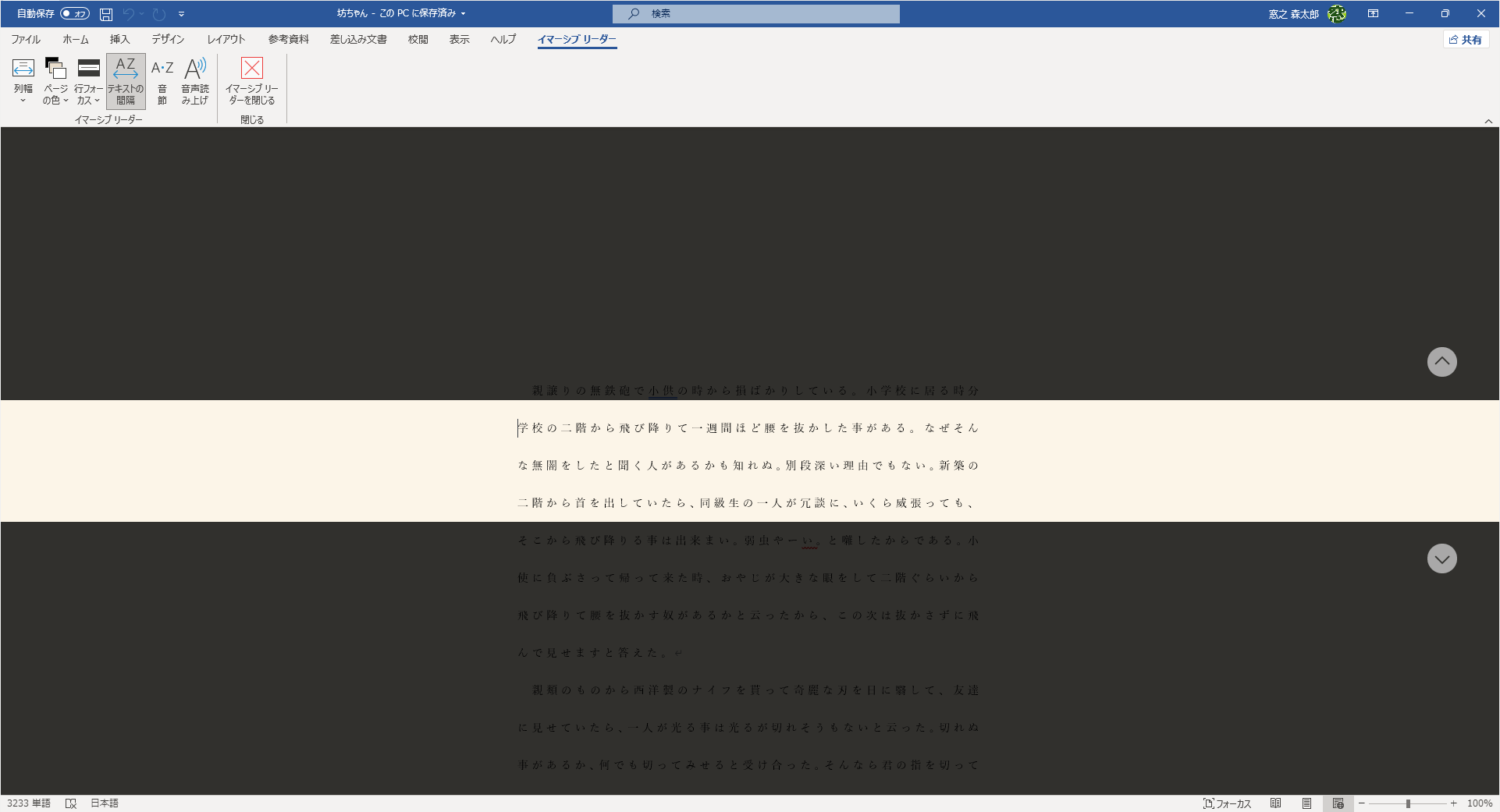Switch to Read Mode view icon

tap(1276, 803)
